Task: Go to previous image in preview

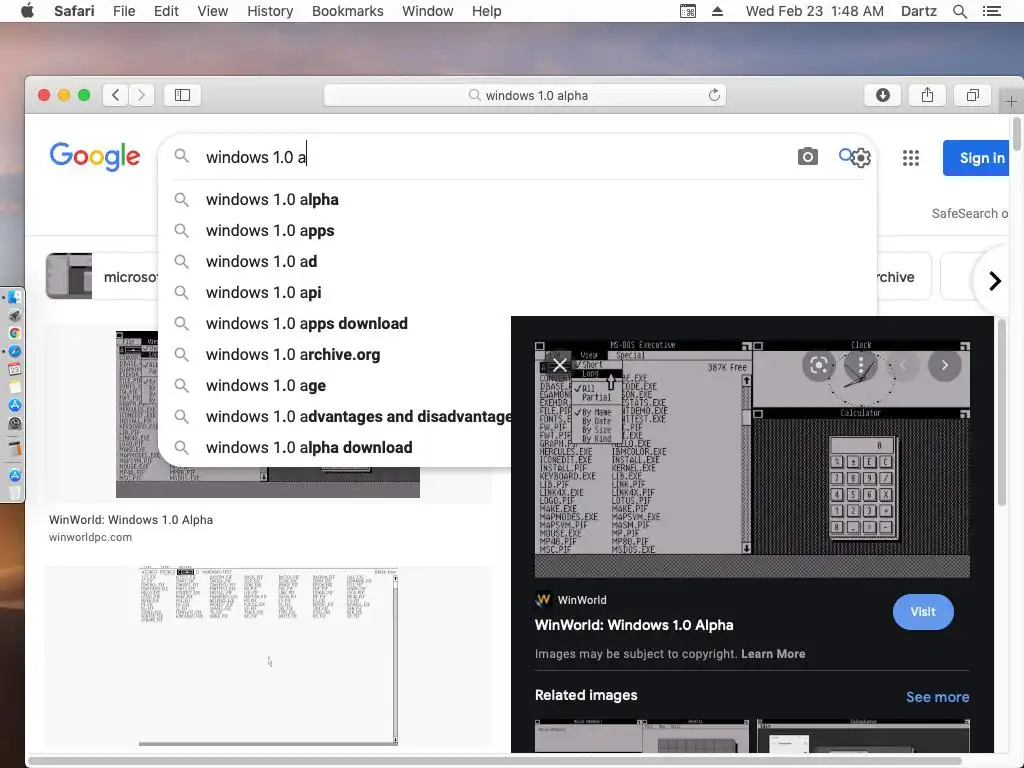Action: tap(903, 365)
